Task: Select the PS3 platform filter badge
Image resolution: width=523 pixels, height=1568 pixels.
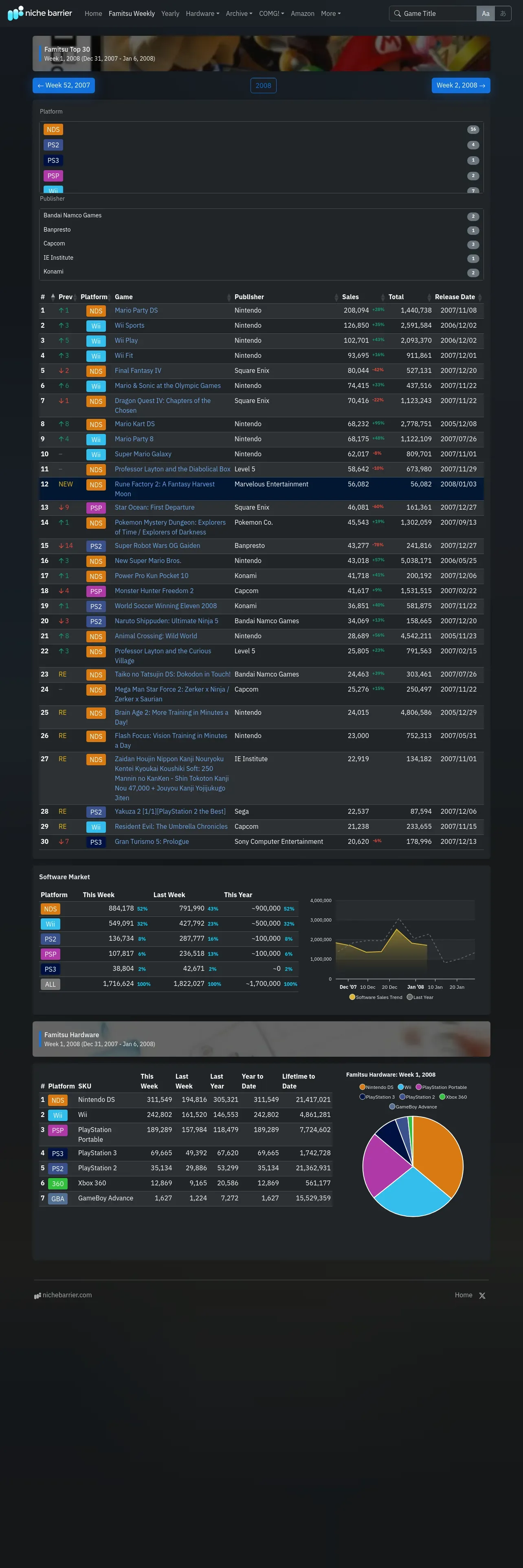Action: tap(53, 160)
